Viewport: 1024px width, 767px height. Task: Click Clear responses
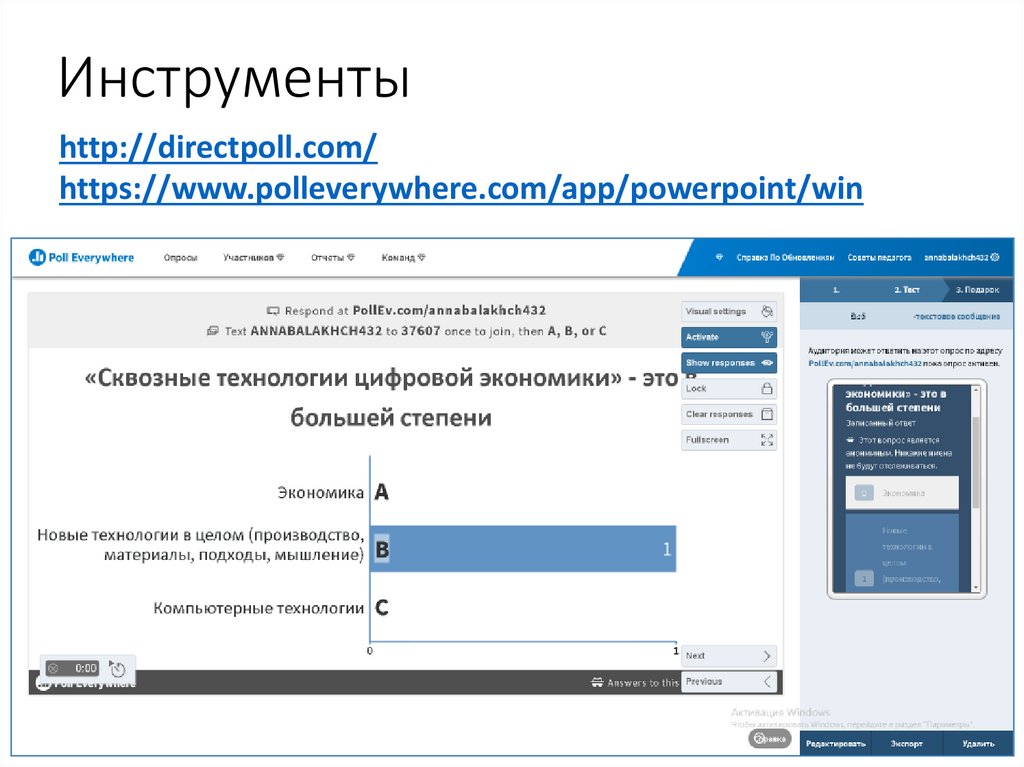point(729,414)
